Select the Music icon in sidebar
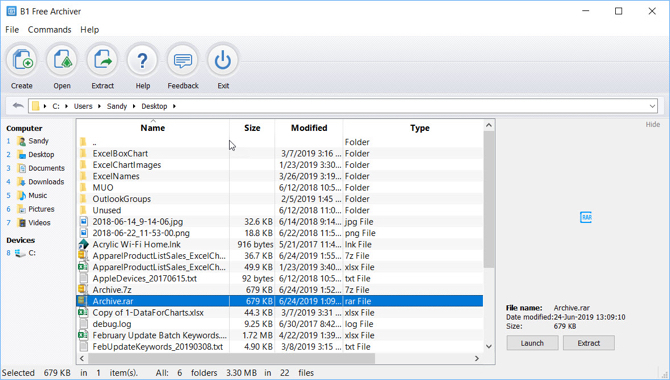670x380 pixels. point(22,196)
